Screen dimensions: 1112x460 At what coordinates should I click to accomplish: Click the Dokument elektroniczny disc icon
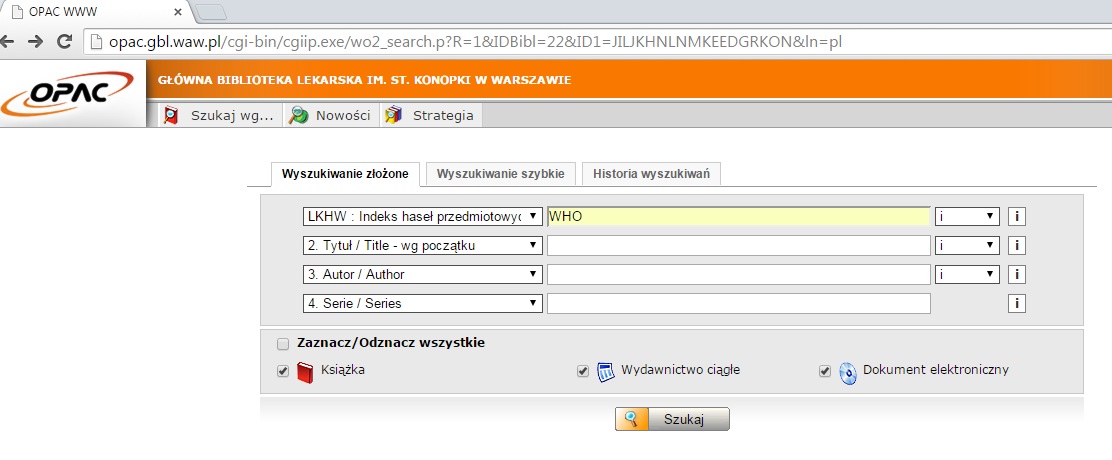click(847, 373)
